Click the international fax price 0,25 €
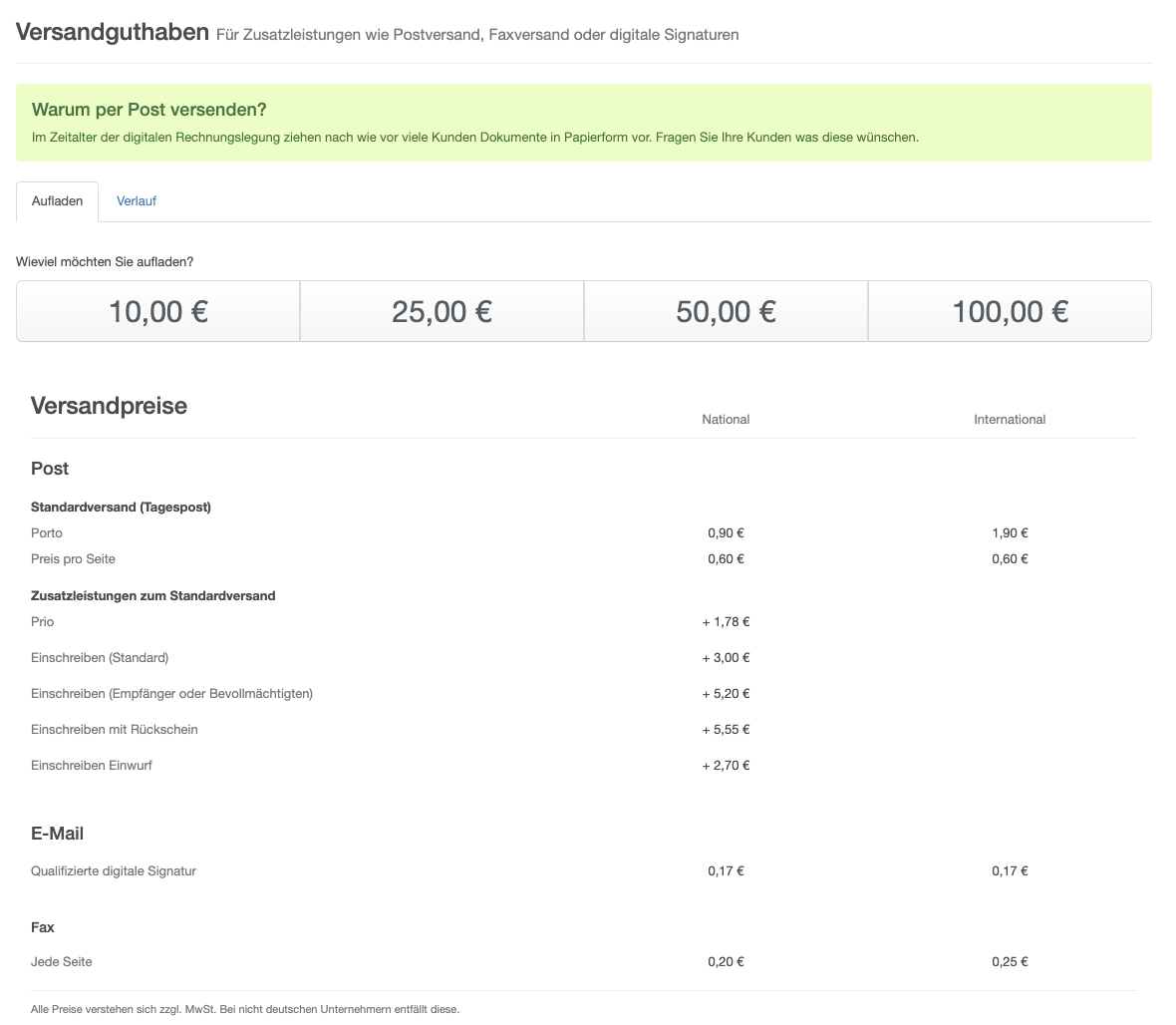 pyautogui.click(x=1010, y=962)
